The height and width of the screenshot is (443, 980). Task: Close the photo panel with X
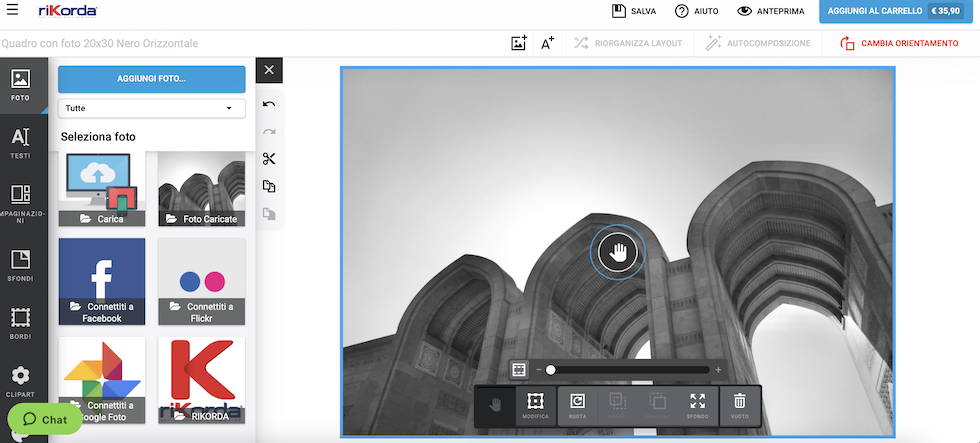tap(269, 70)
